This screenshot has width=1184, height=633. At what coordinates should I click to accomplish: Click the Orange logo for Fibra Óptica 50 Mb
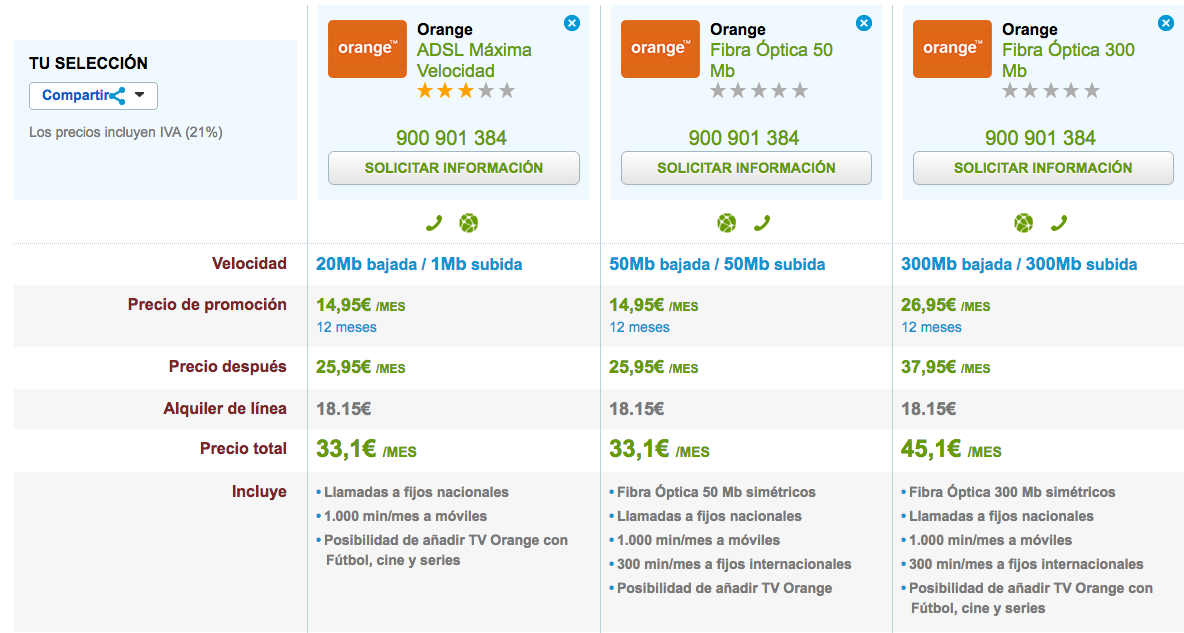pos(660,49)
